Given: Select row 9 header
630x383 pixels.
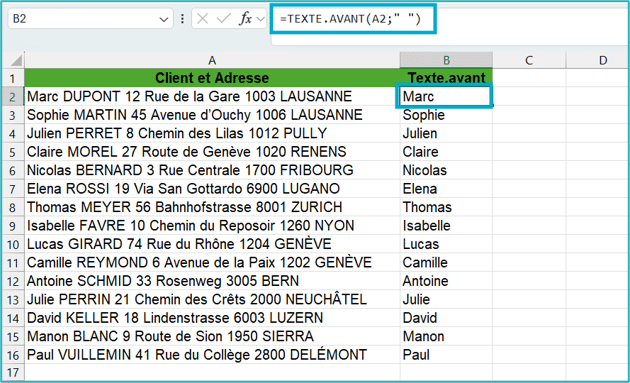Looking at the screenshot, I should (x=13, y=226).
